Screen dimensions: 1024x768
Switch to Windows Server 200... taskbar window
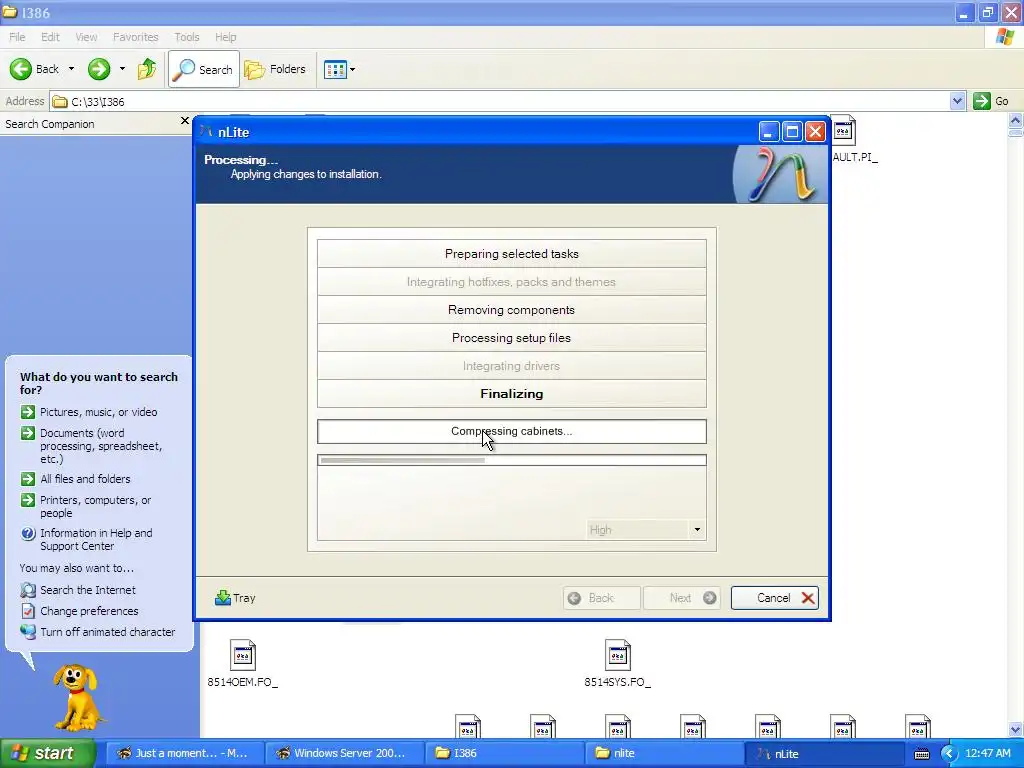[x=343, y=754]
